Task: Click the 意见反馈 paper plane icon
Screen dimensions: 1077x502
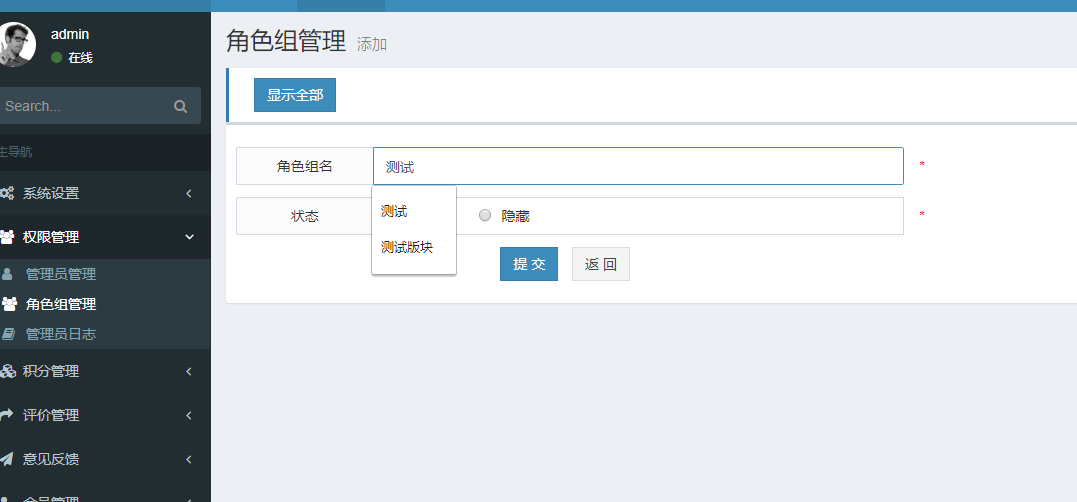Action: click(7, 459)
